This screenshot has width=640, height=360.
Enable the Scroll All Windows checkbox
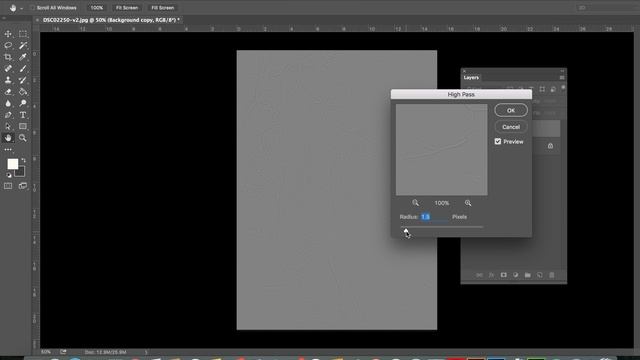pos(32,8)
